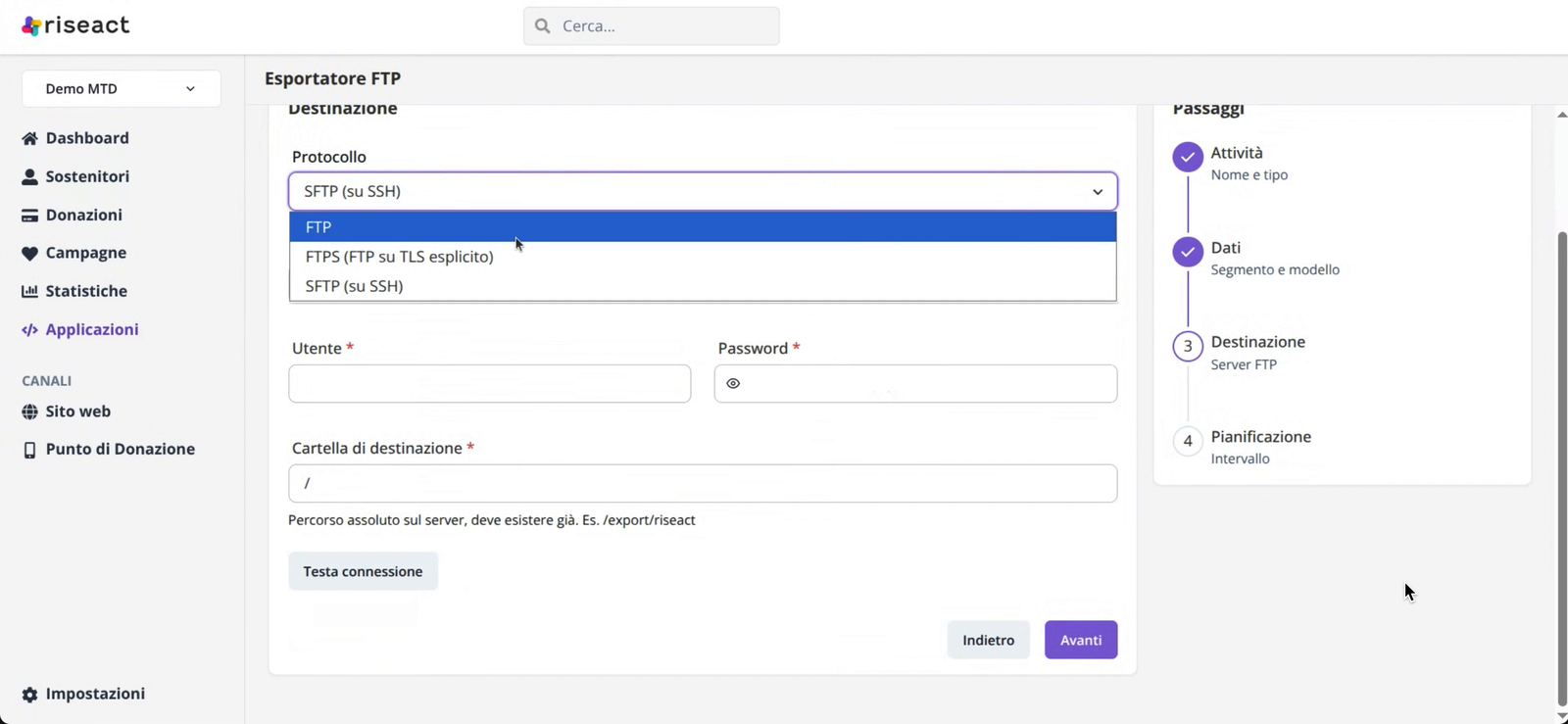
Task: Open Dashboard in sidebar
Action: click(87, 138)
